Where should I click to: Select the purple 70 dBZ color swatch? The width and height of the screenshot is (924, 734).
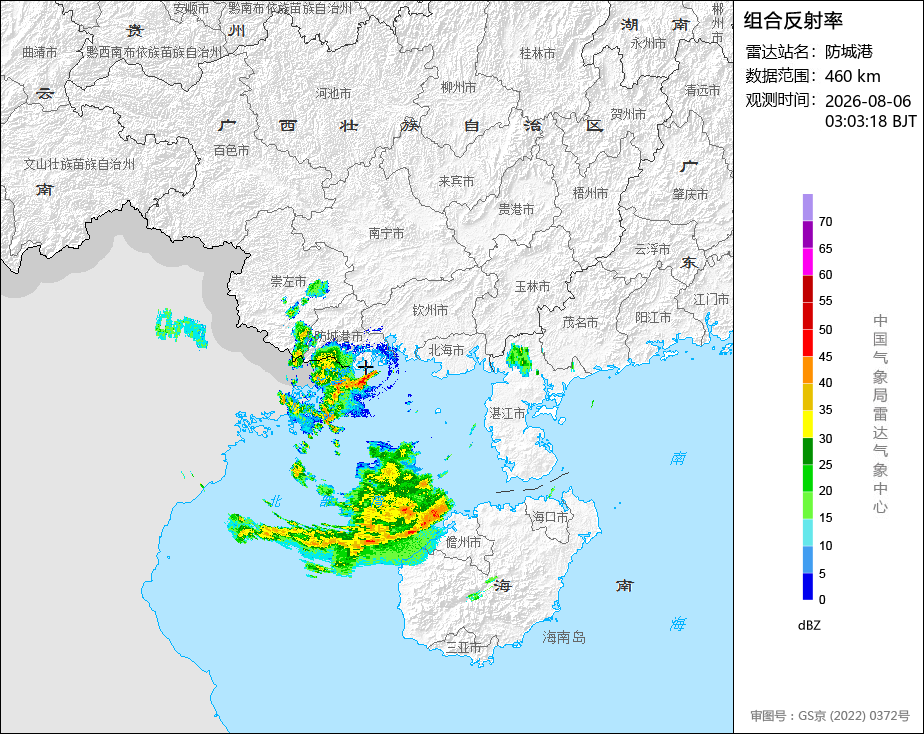pyautogui.click(x=807, y=207)
